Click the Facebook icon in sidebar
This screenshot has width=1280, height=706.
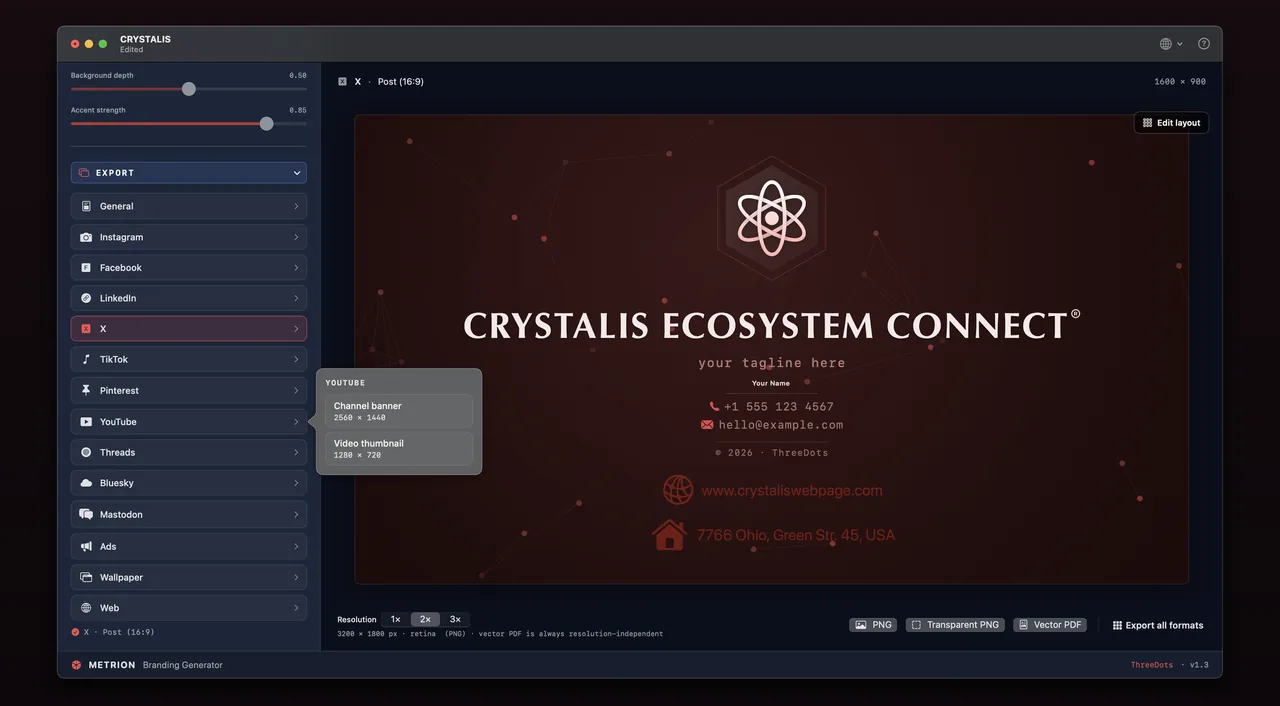coord(86,268)
